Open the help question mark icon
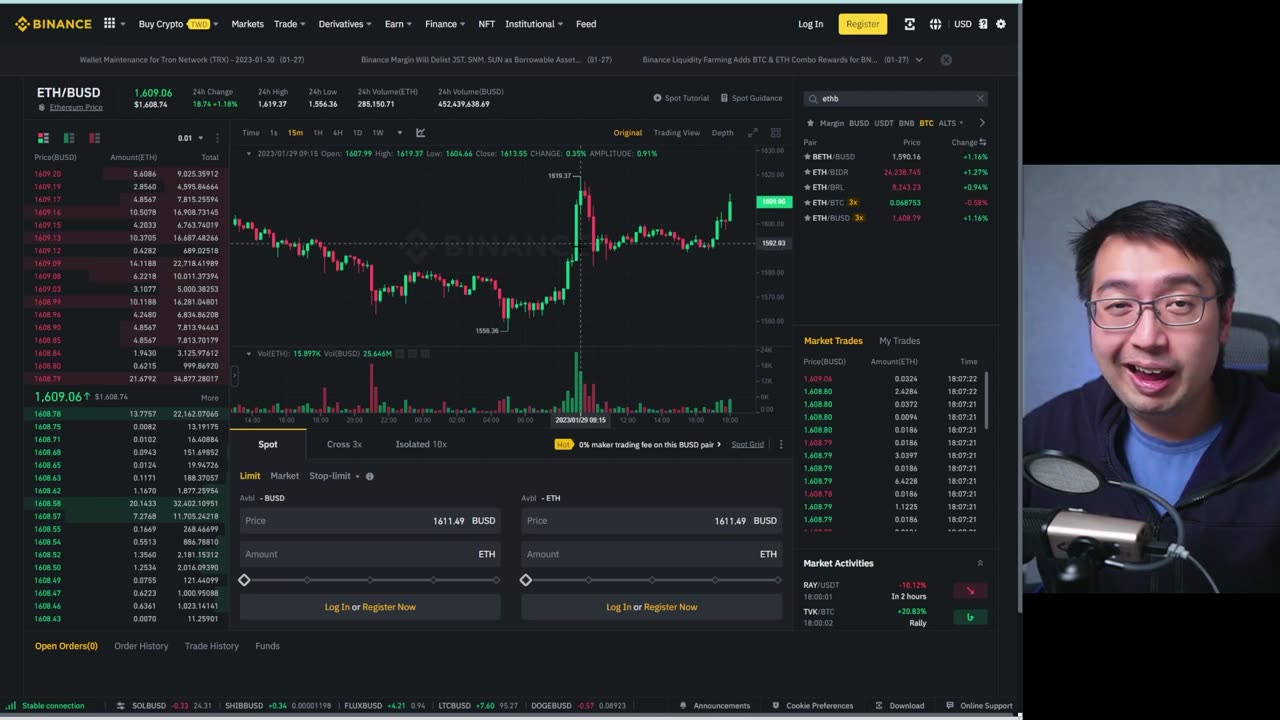 point(983,24)
